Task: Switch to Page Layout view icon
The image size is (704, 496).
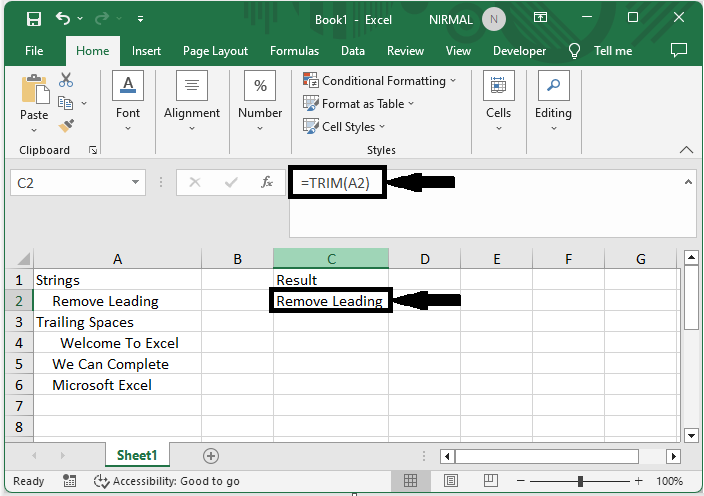Action: click(x=450, y=481)
